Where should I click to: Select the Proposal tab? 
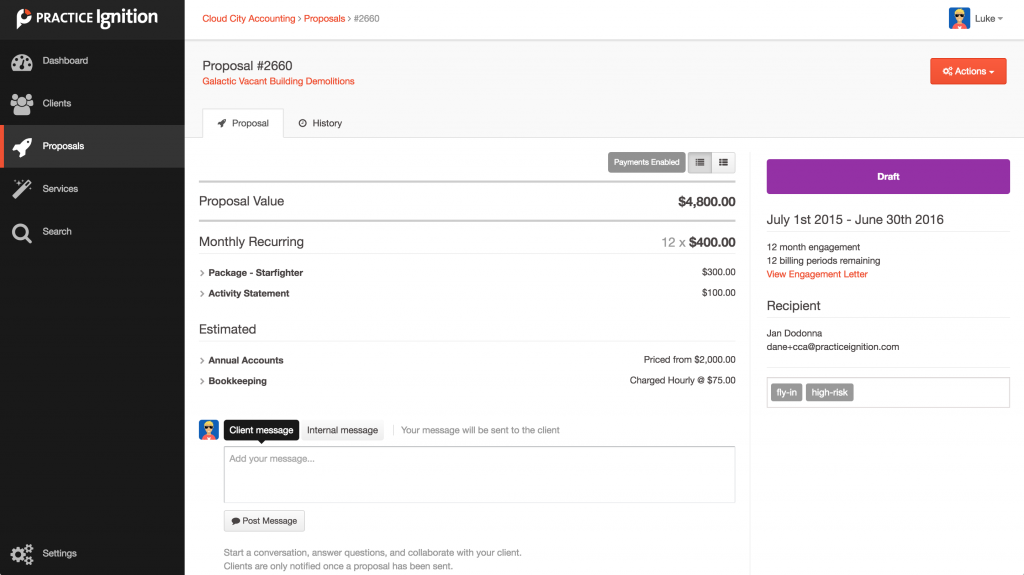(x=243, y=123)
